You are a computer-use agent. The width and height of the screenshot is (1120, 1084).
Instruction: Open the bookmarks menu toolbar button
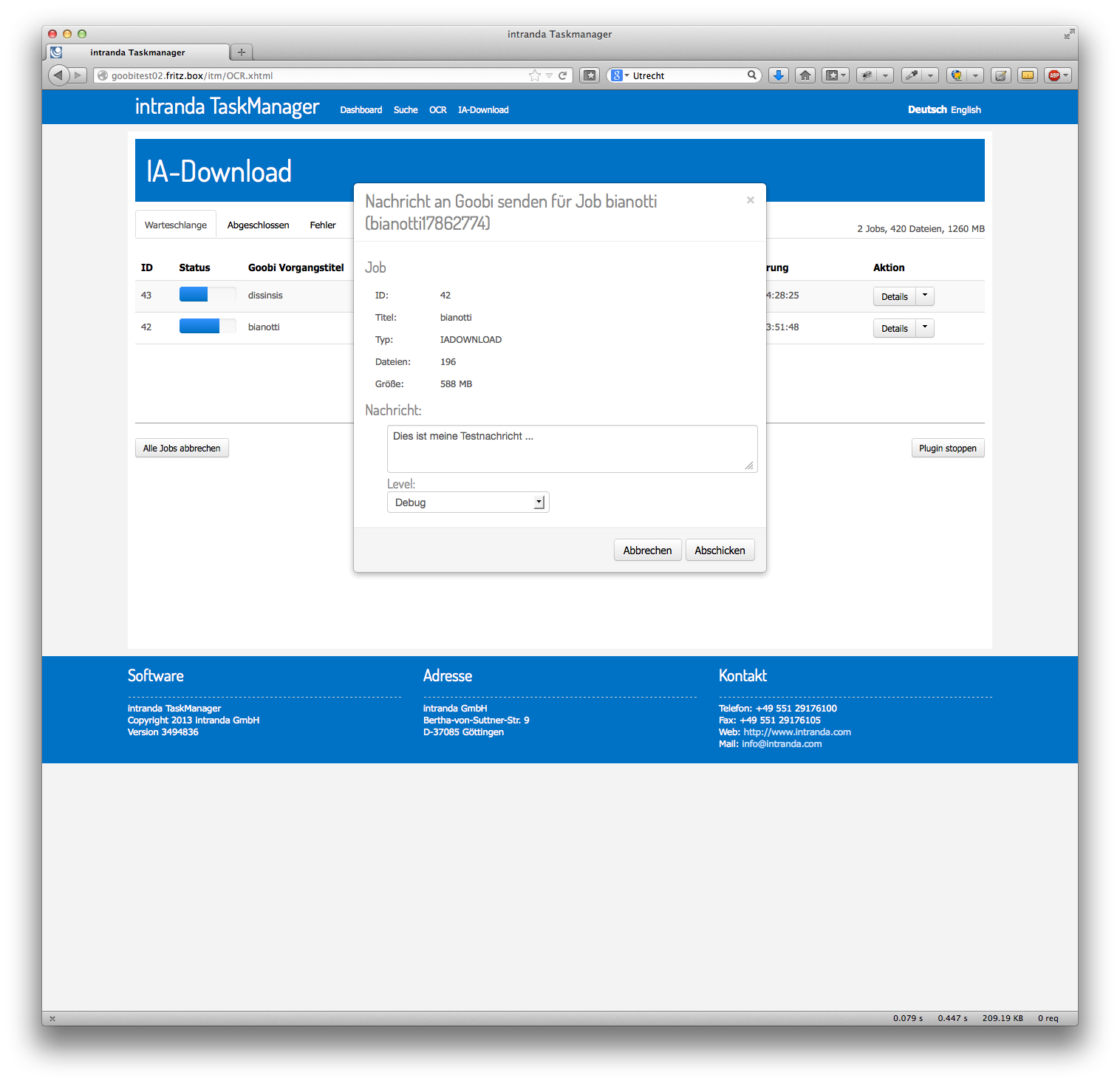point(836,75)
